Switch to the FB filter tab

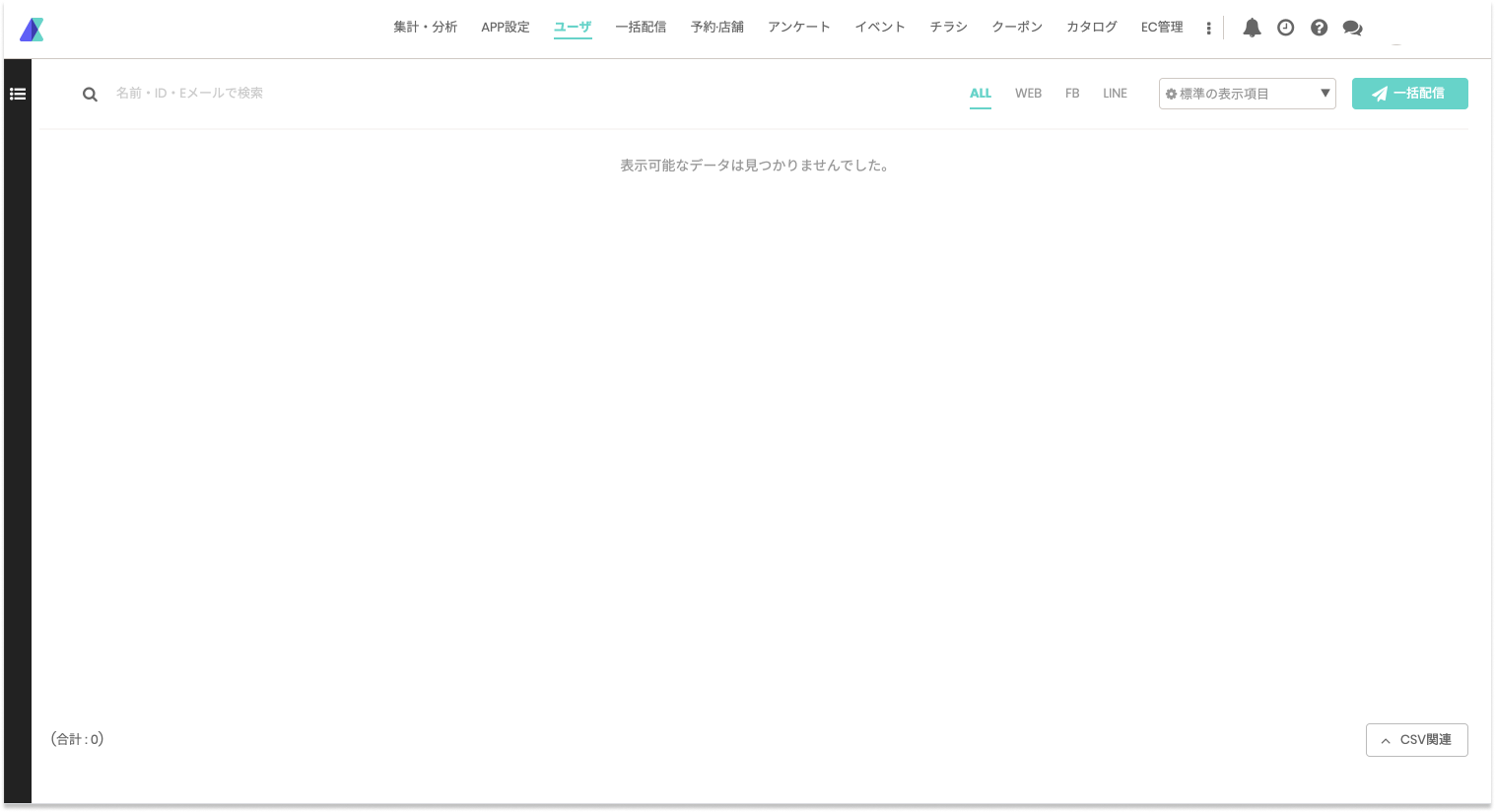[1072, 94]
